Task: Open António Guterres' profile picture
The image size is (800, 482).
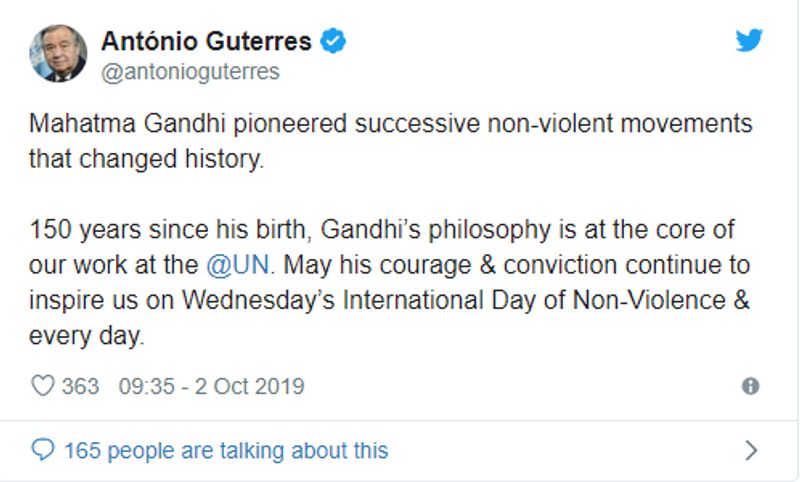Action: tap(58, 53)
